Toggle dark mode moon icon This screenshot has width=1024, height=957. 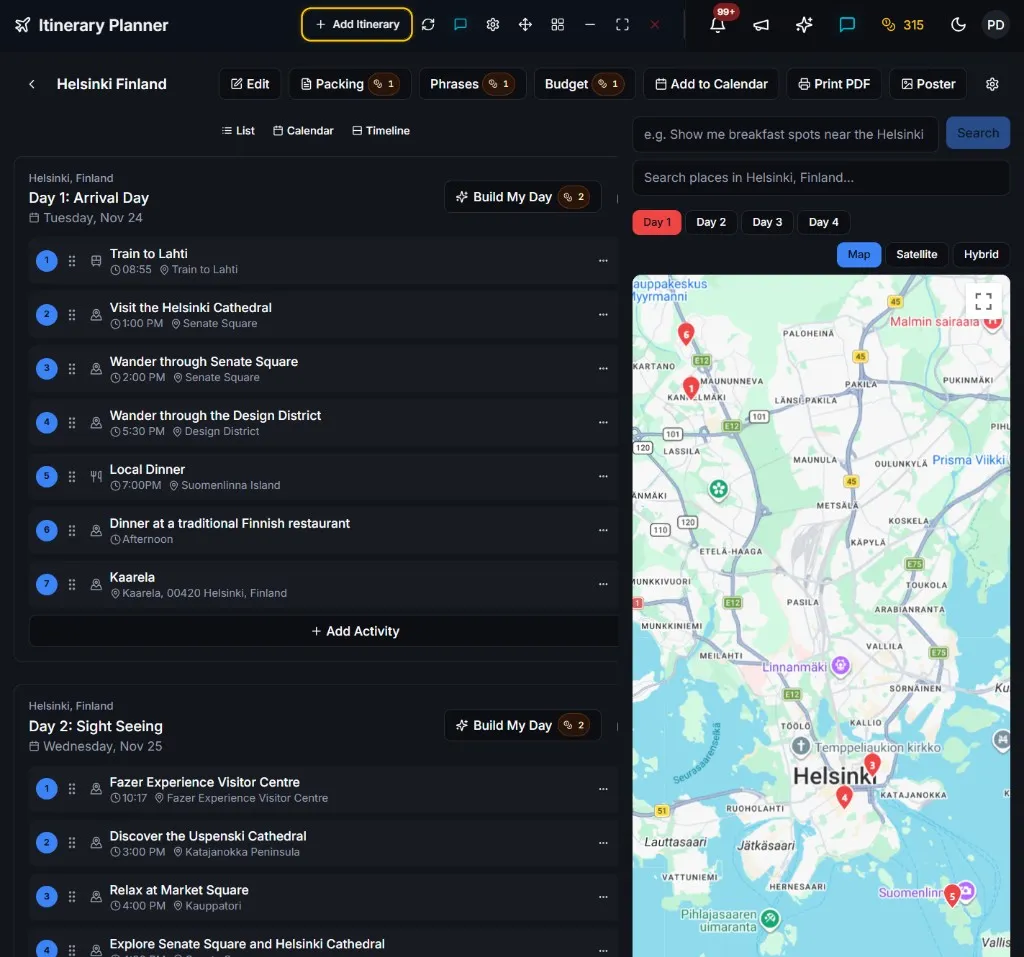click(958, 25)
